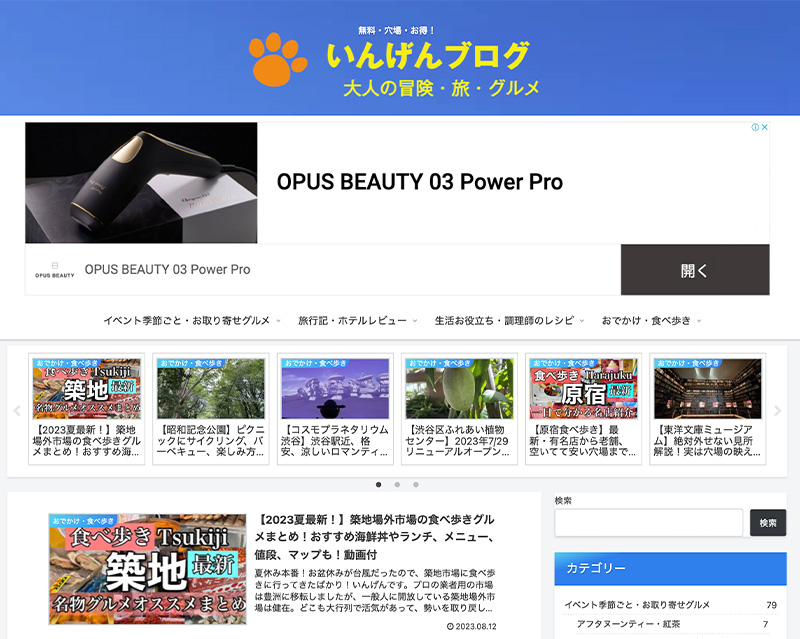This screenshot has height=639, width=800.
Task: Select the first carousel pagination dot
Action: click(x=379, y=484)
